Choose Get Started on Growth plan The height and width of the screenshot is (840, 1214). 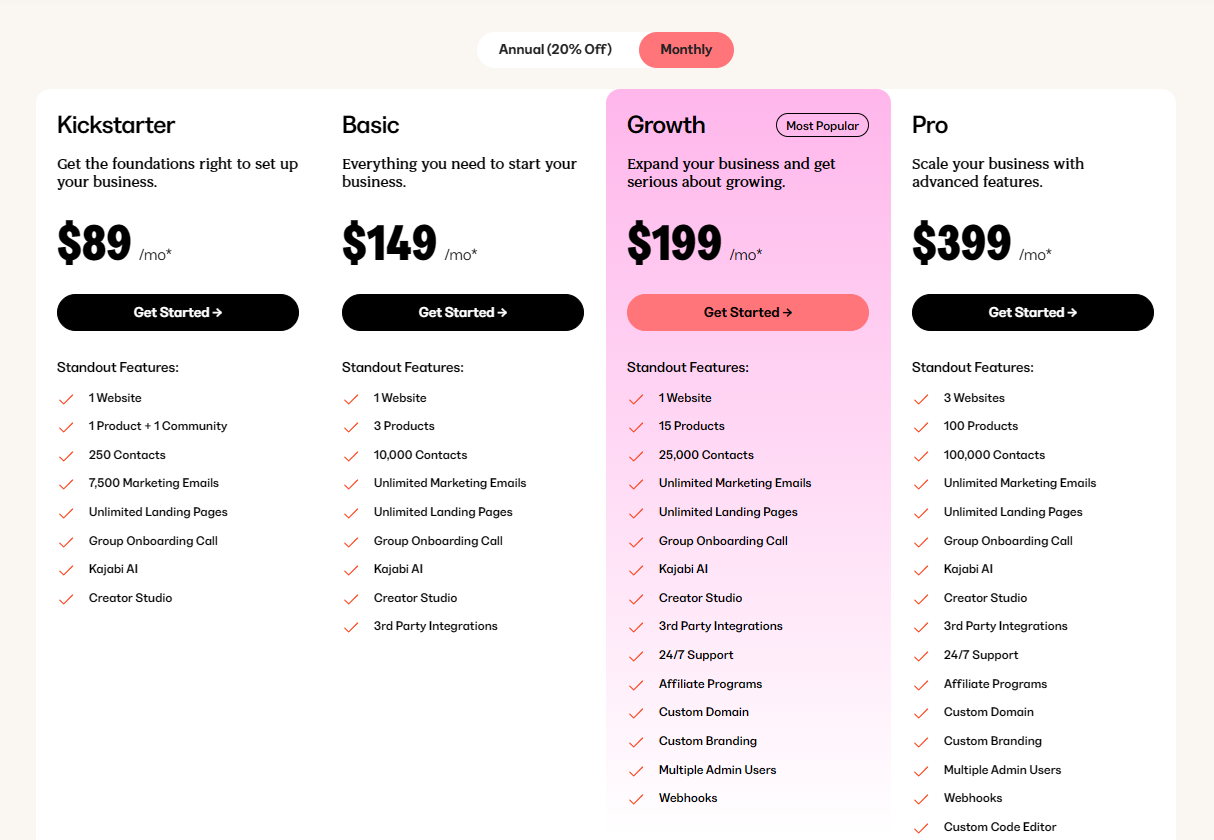coord(748,312)
